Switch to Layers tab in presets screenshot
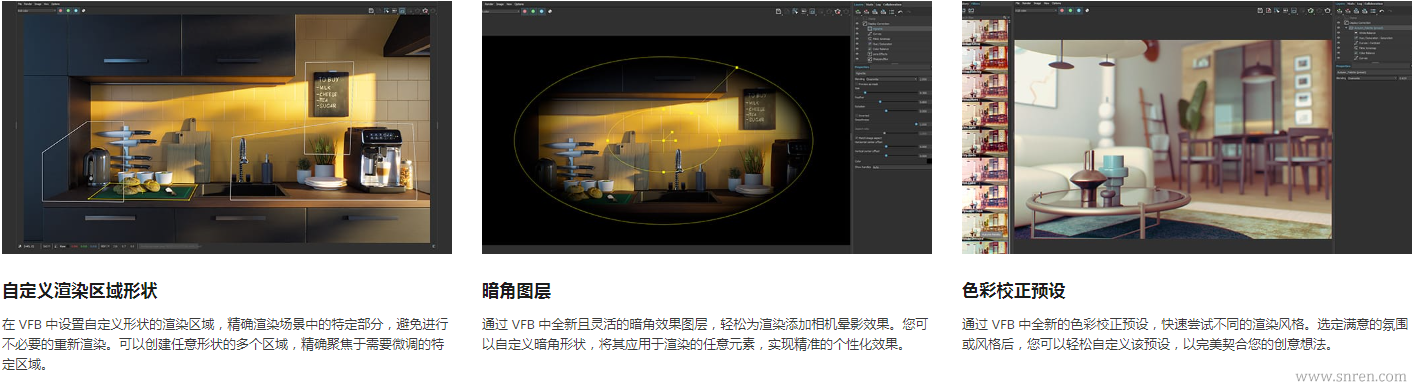1414x388 pixels. coord(1340,4)
